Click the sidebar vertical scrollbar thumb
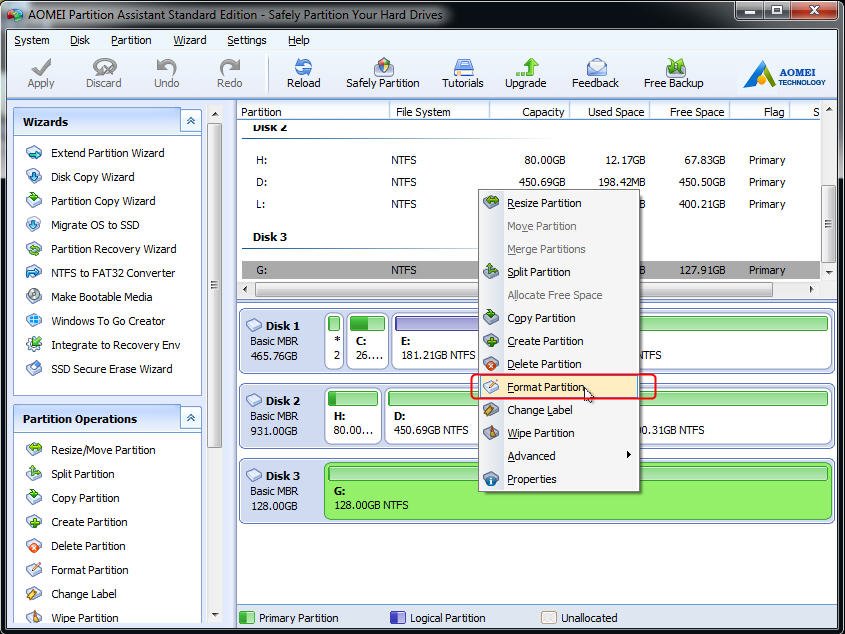 click(214, 285)
